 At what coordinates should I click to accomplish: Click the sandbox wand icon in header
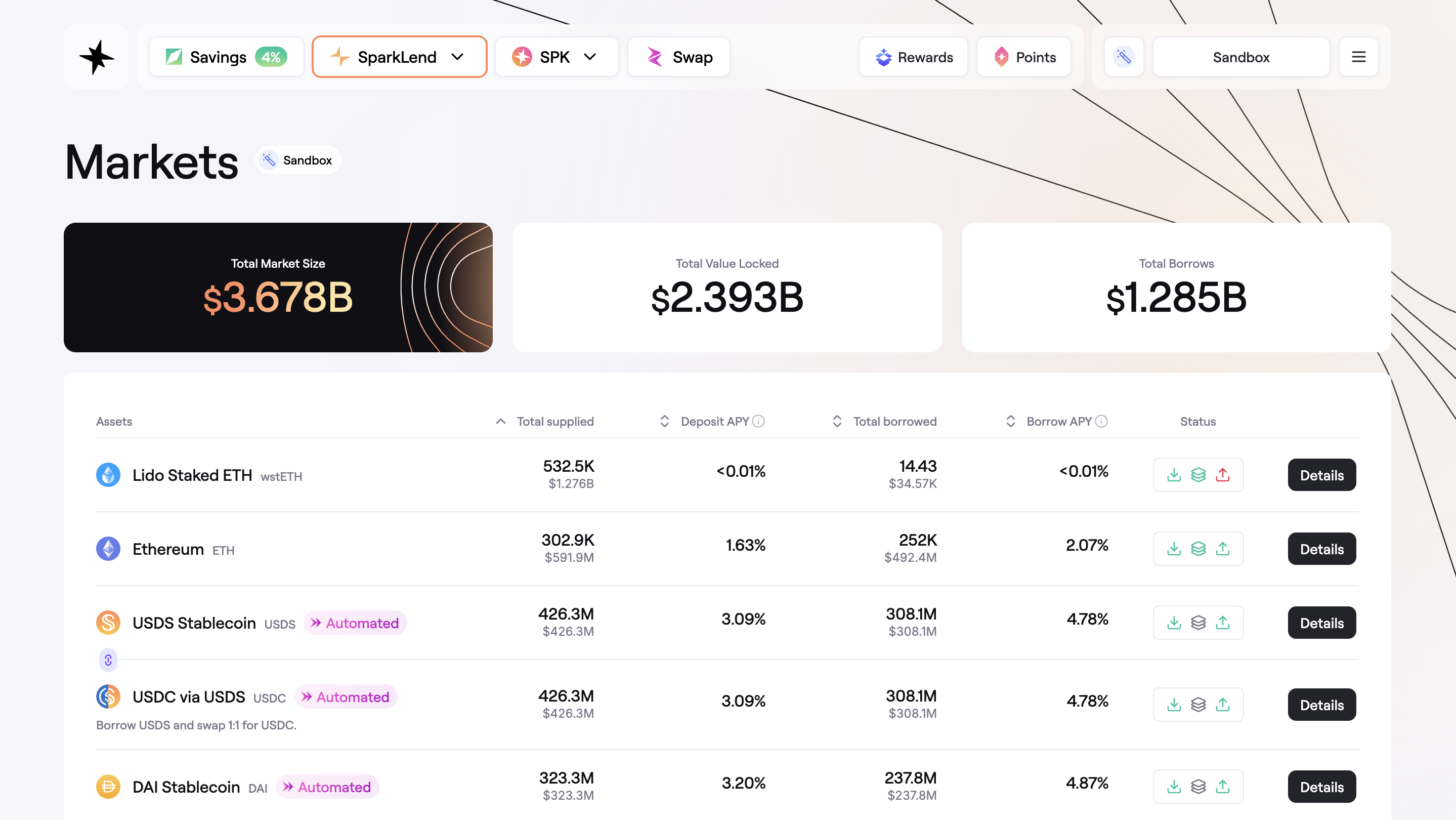pos(1124,57)
